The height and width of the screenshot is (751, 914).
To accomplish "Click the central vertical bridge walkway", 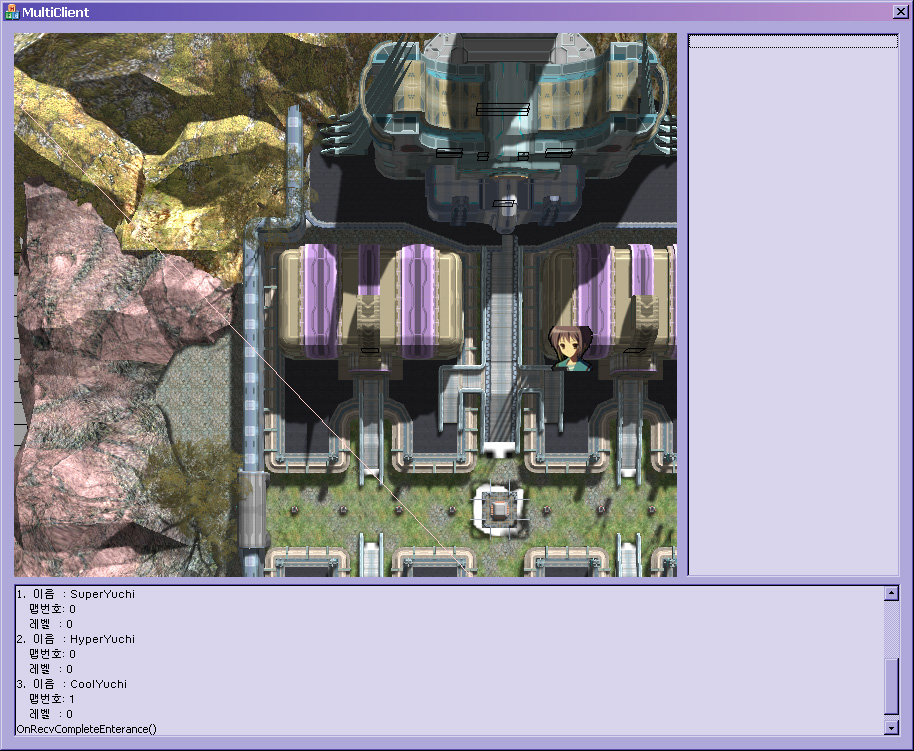I will coord(498,330).
